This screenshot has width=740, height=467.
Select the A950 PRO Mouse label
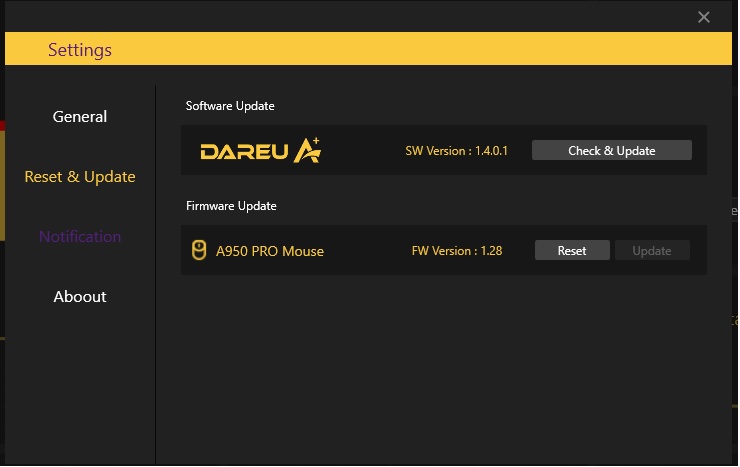tap(270, 251)
